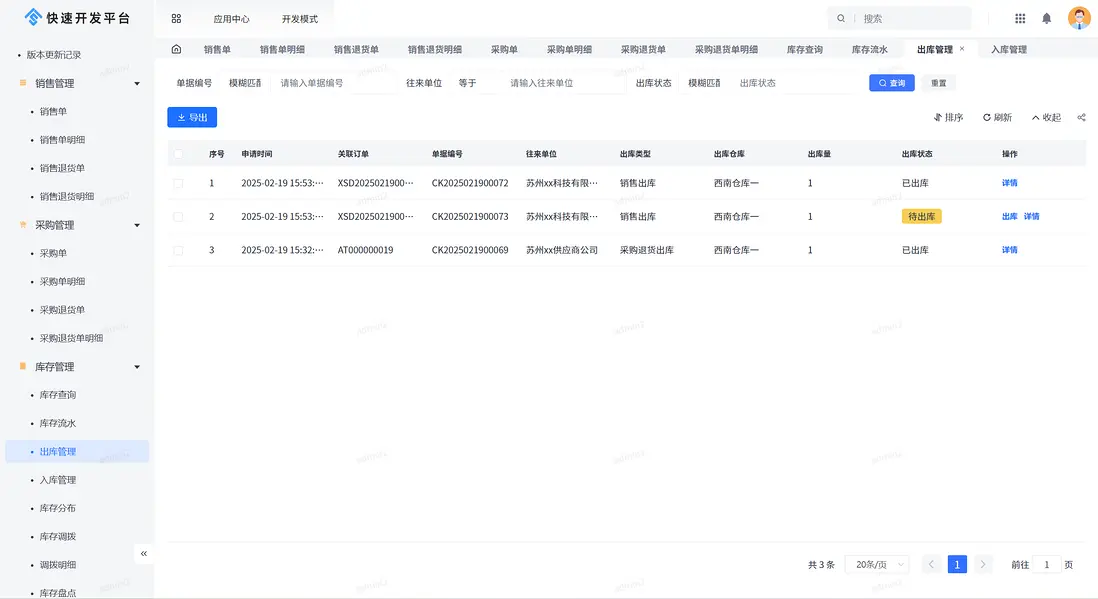The image size is (1098, 599).
Task: Switch to the 库存流水 tab
Action: (x=870, y=50)
